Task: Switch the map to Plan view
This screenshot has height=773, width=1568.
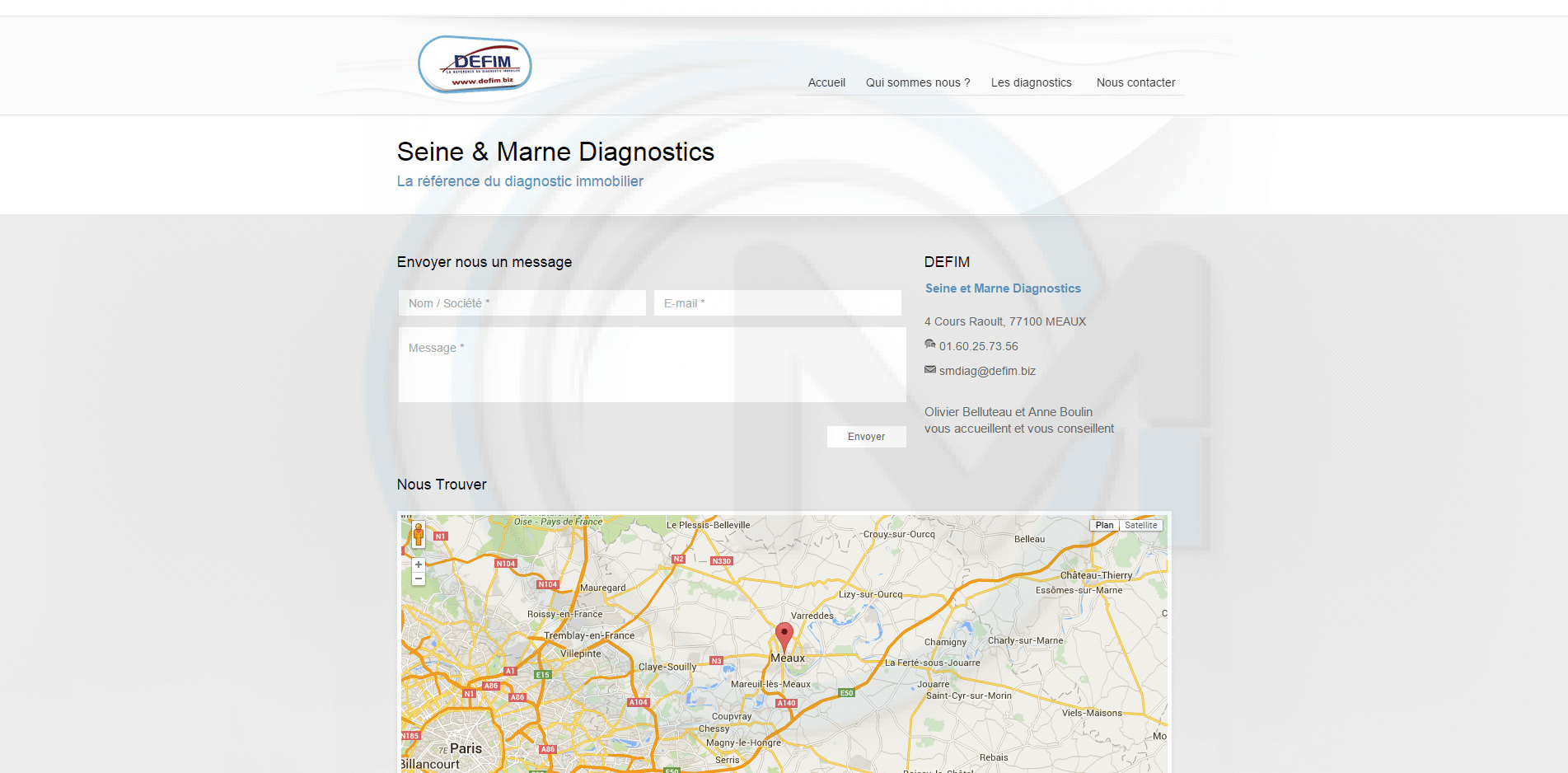Action: tap(1104, 525)
